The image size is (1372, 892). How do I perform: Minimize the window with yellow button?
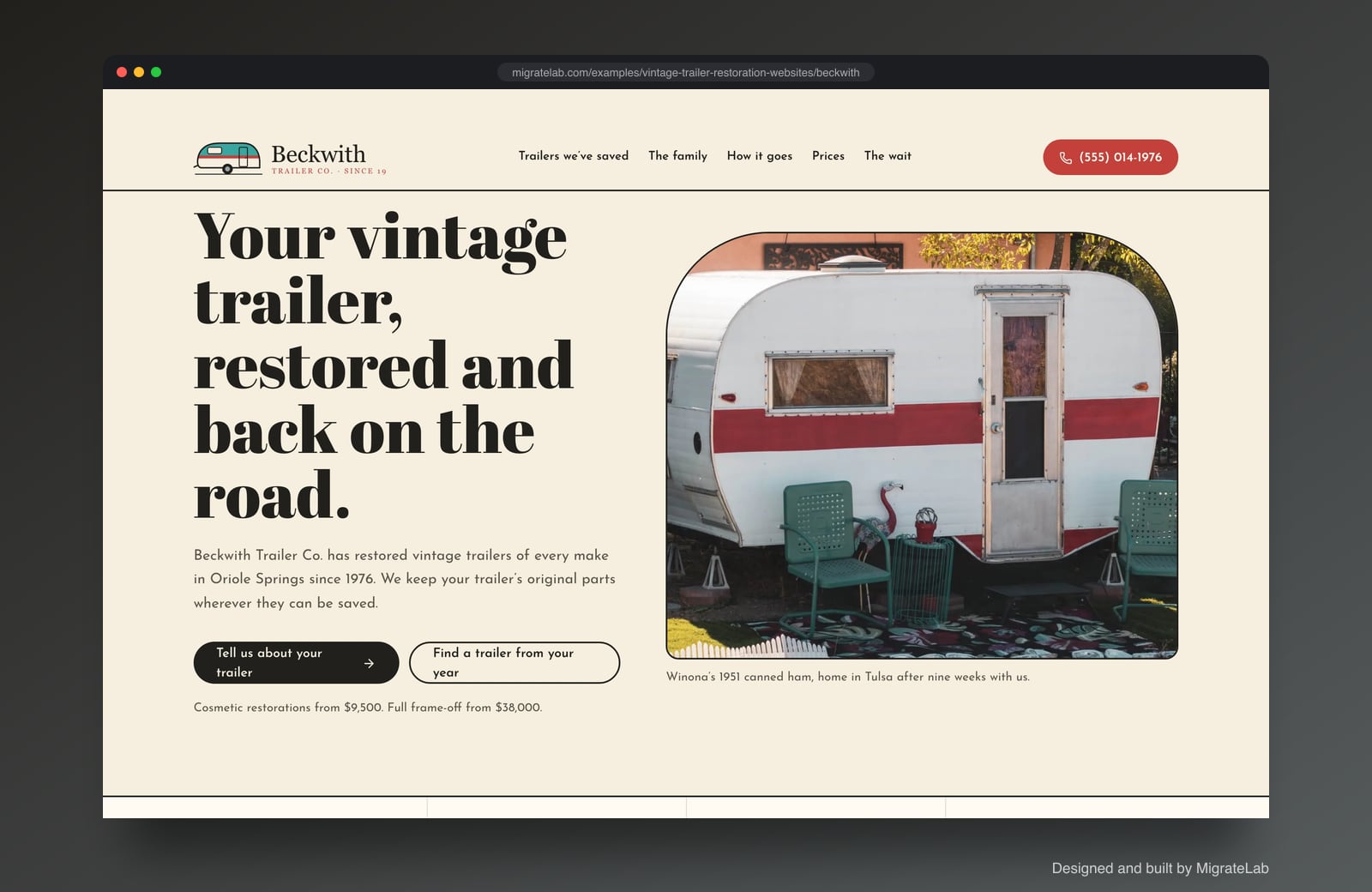(x=139, y=72)
